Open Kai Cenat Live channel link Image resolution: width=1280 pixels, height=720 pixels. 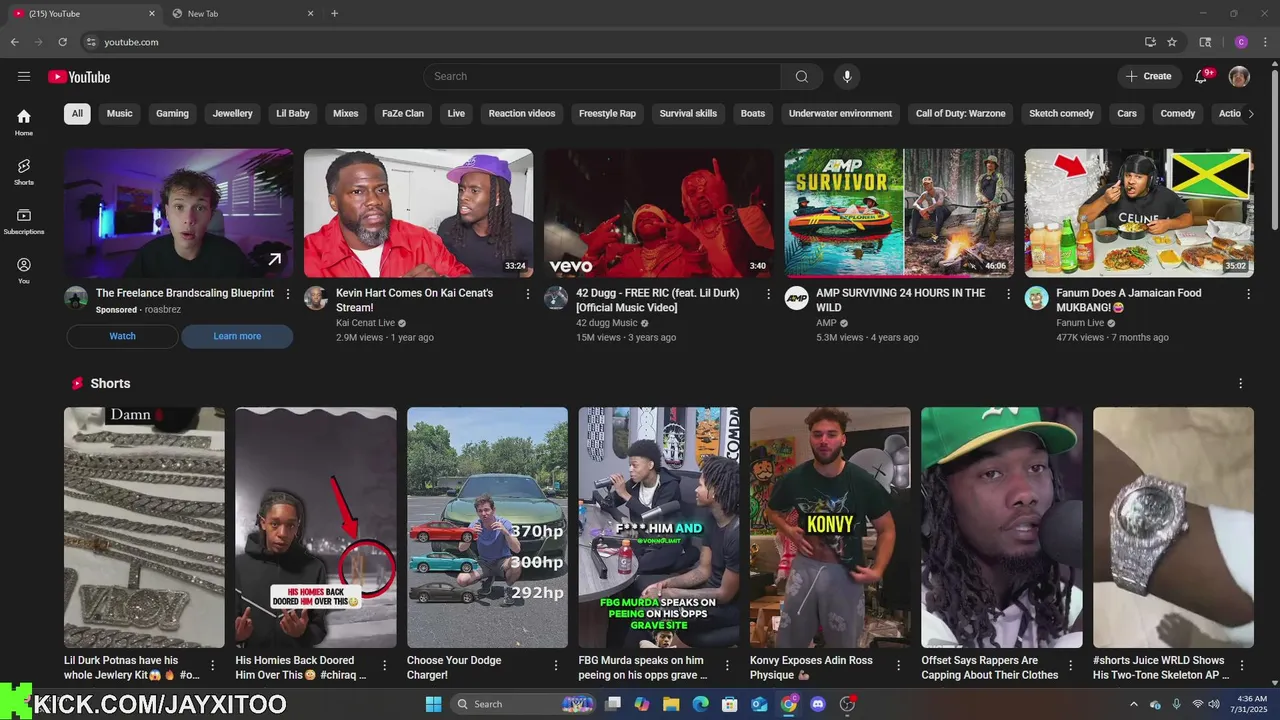tap(365, 323)
